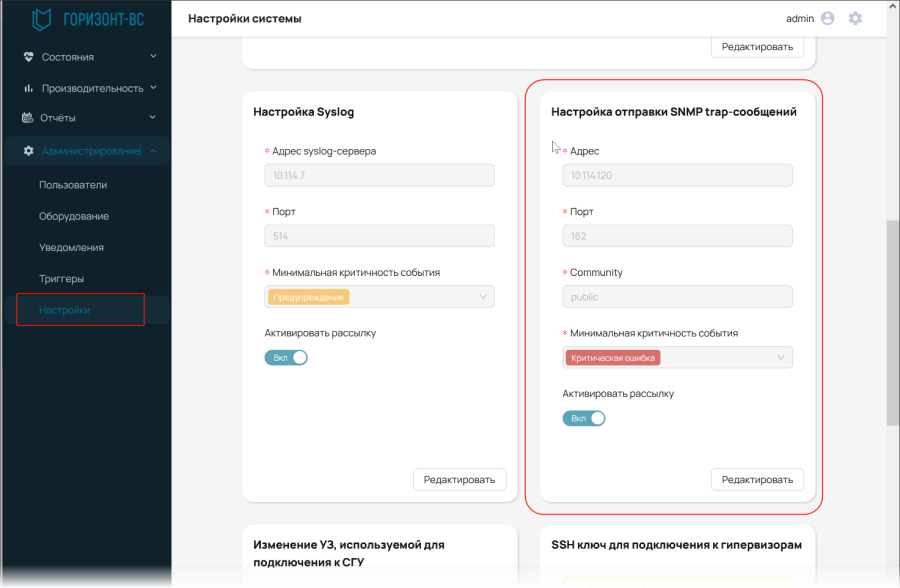Click Редактировать button in Syslog card
The width and height of the screenshot is (900, 588).
tap(459, 479)
